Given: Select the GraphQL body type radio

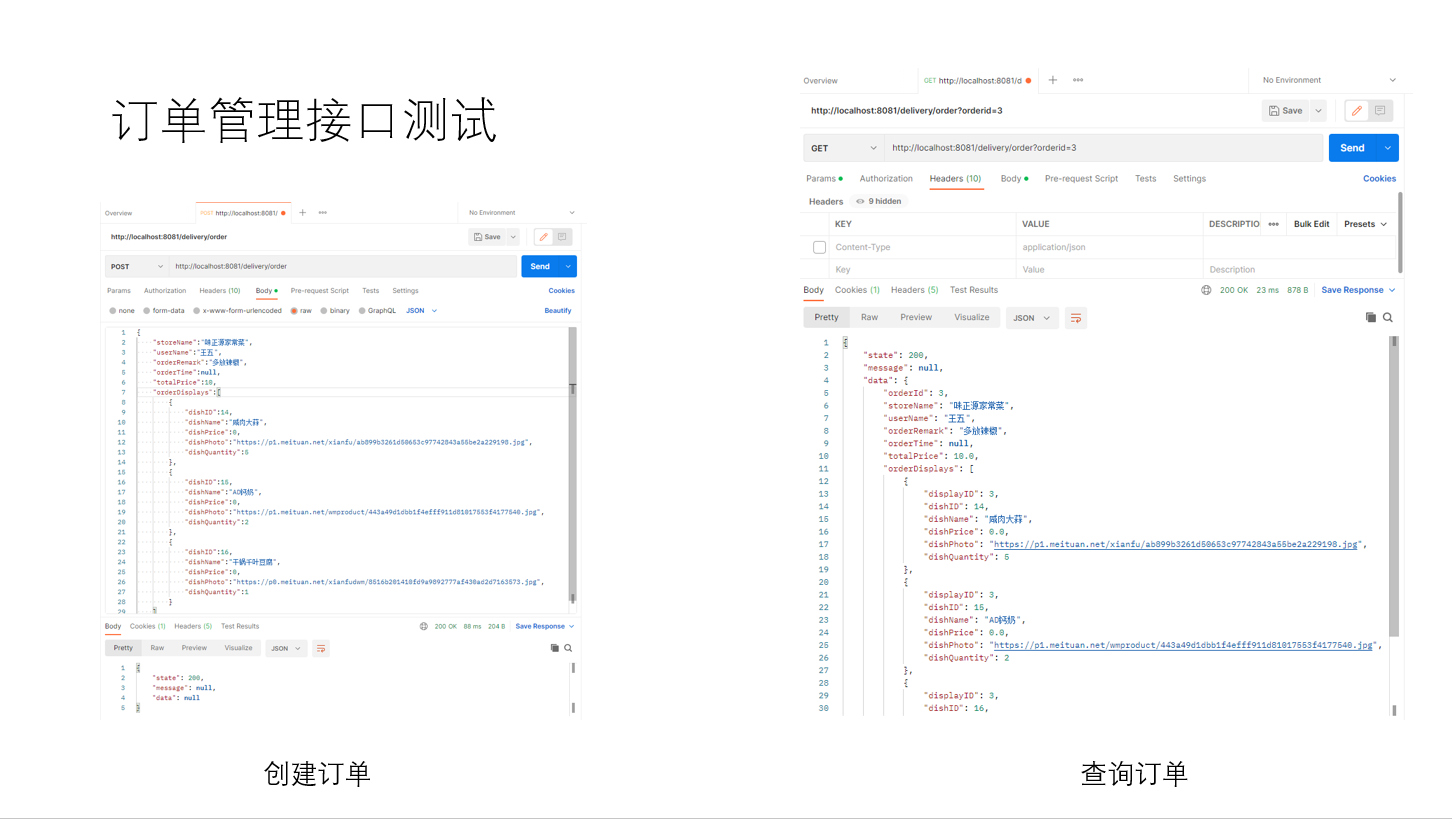Looking at the screenshot, I should 362,311.
